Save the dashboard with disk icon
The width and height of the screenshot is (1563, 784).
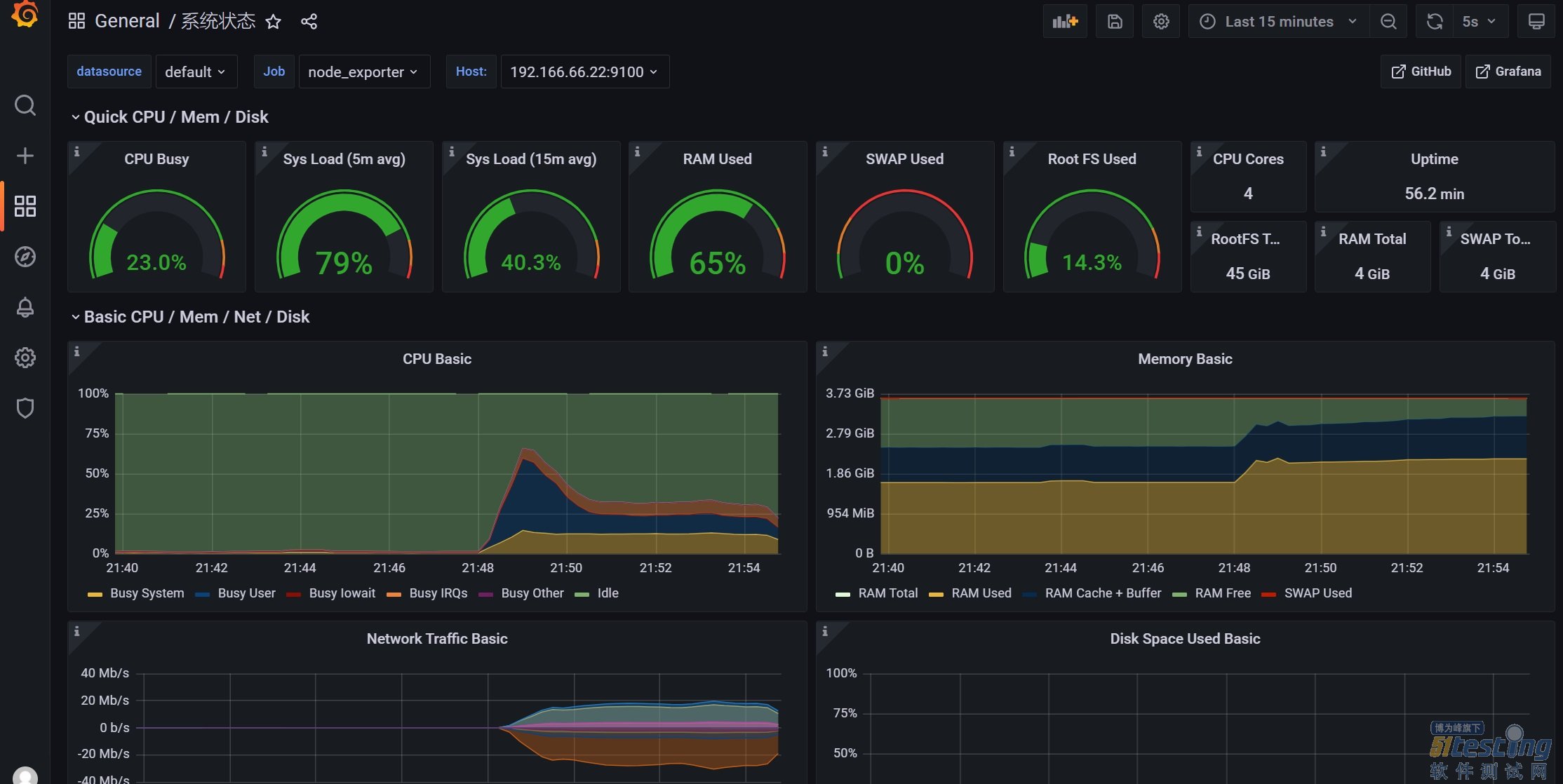pyautogui.click(x=1115, y=22)
